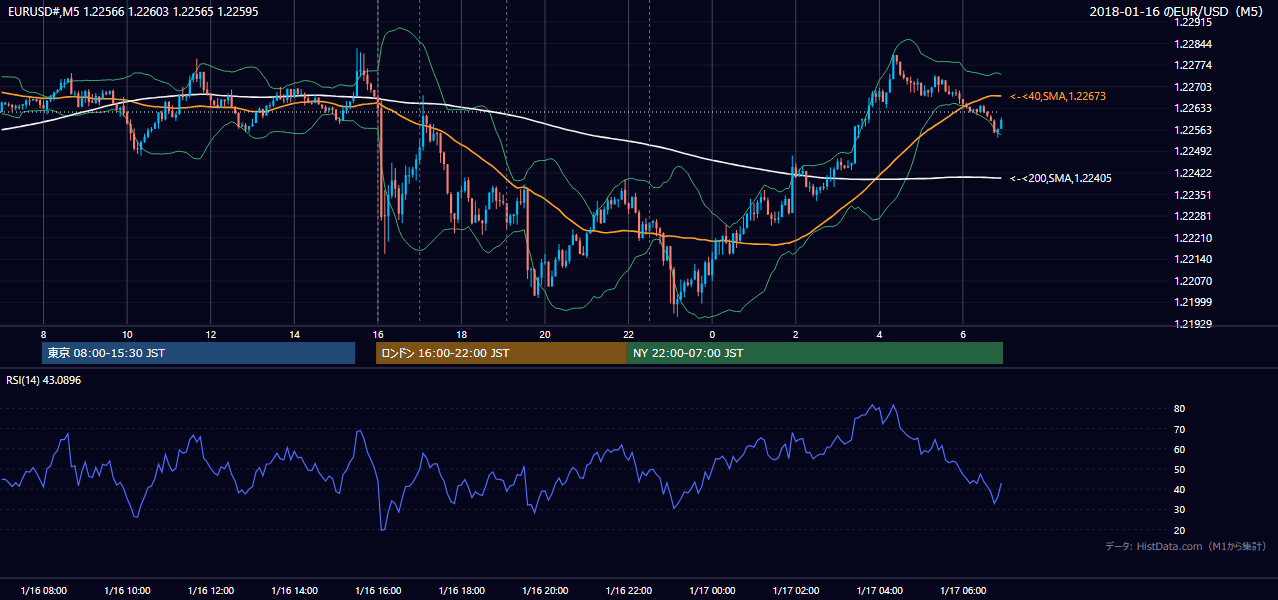Click the bottom time label 1/16 16:00
The image size is (1278, 600).
[378, 591]
